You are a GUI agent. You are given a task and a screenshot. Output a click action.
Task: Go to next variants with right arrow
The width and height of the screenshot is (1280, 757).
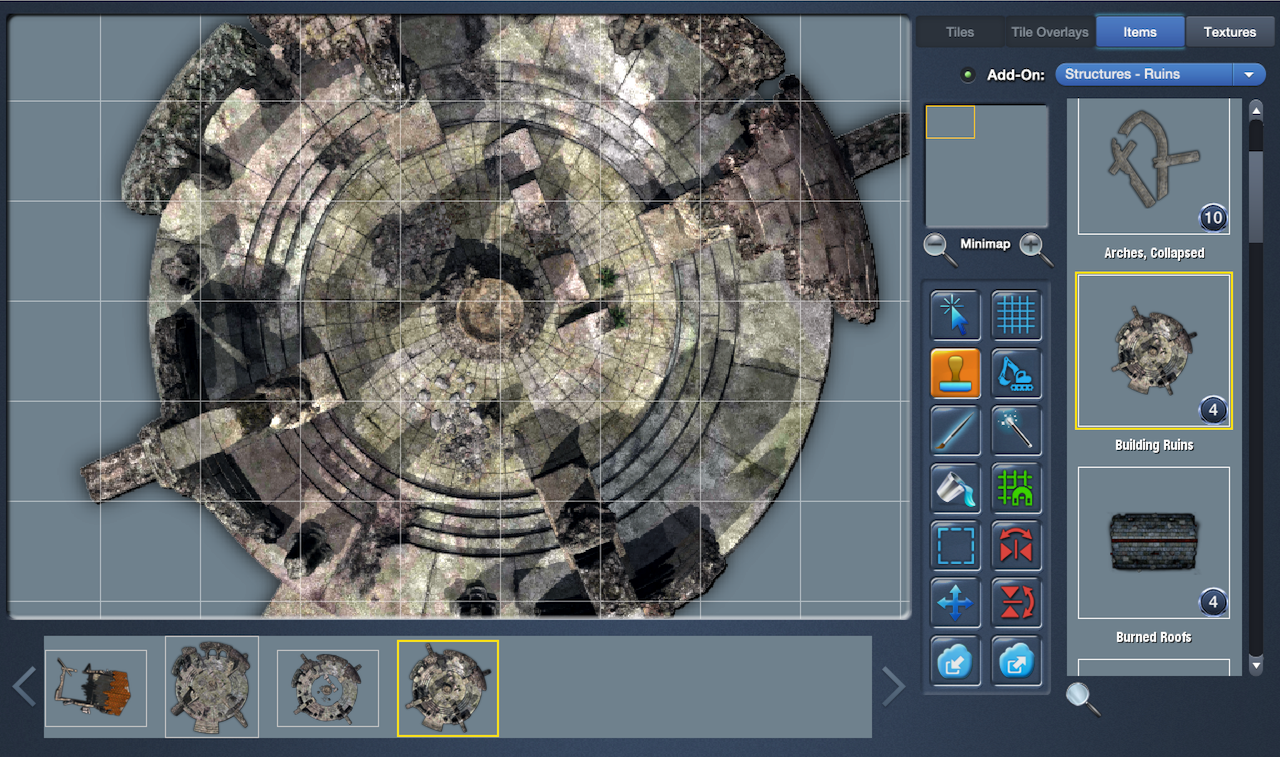[893, 687]
